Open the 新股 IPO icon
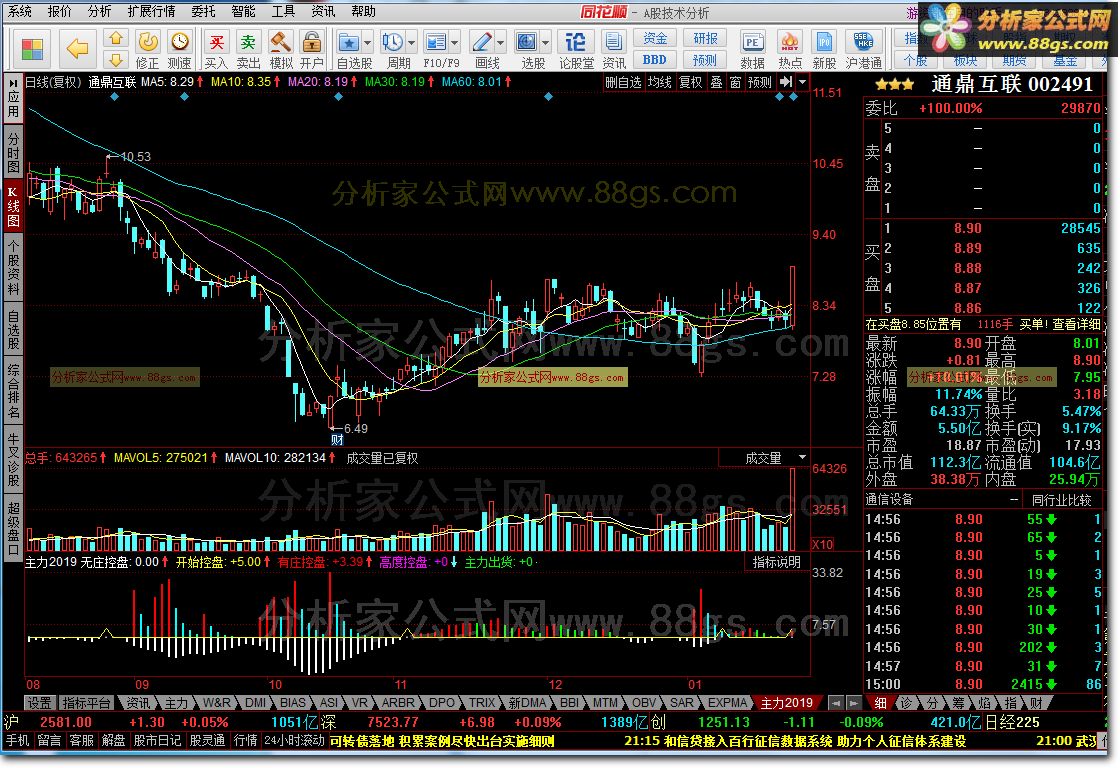Viewport: 1120px width, 768px height. [824, 49]
